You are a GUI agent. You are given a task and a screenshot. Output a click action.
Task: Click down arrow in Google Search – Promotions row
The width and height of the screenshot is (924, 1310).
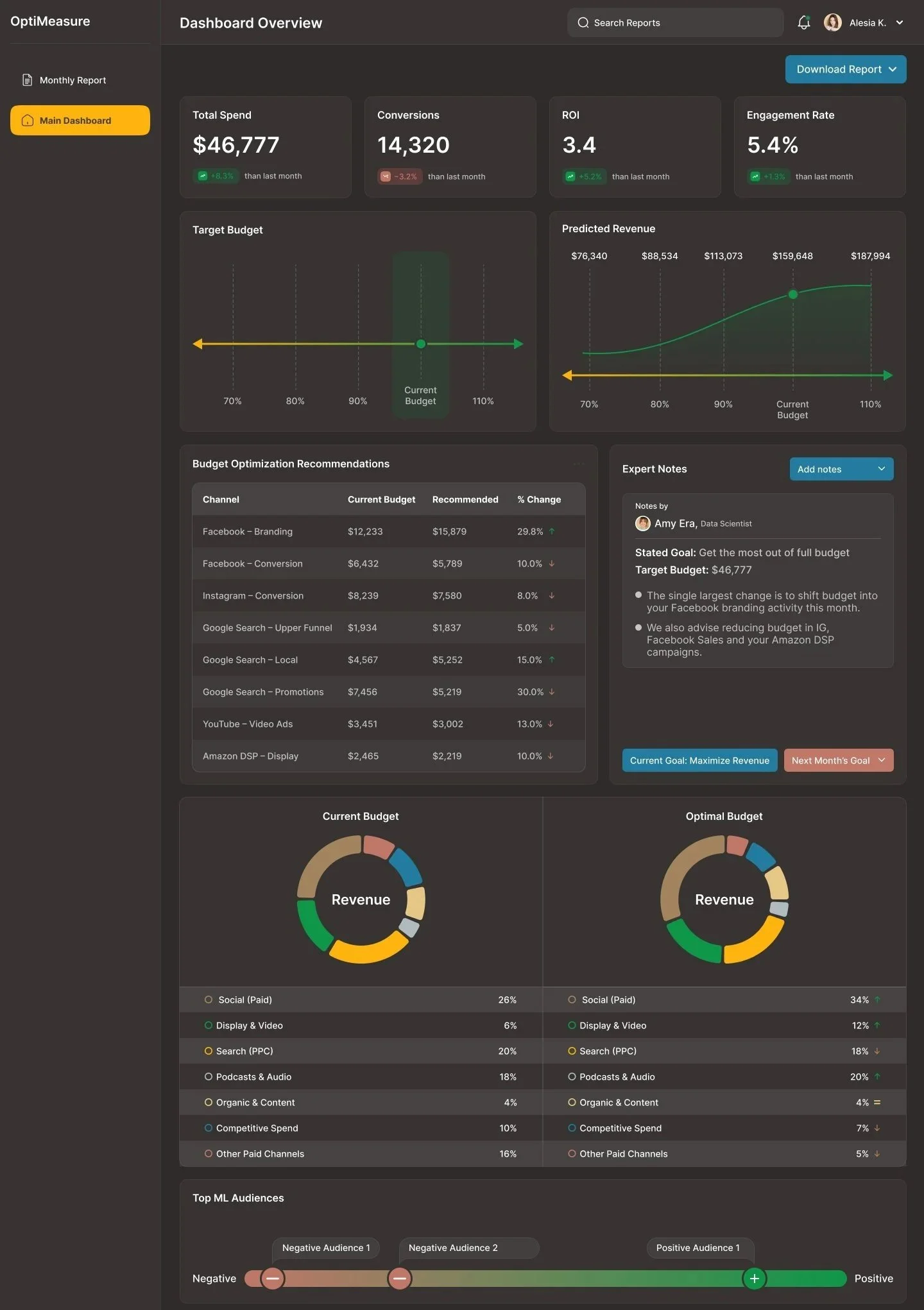click(x=552, y=692)
